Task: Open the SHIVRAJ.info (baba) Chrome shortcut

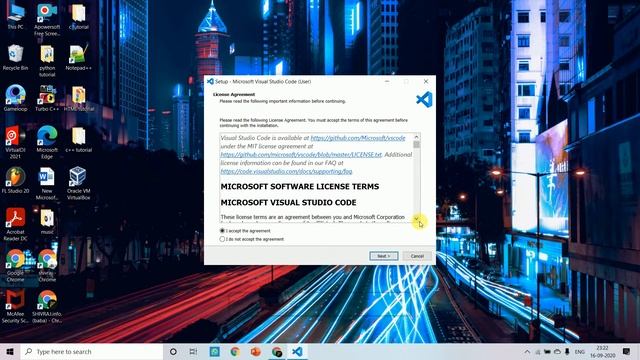Action: click(x=47, y=307)
